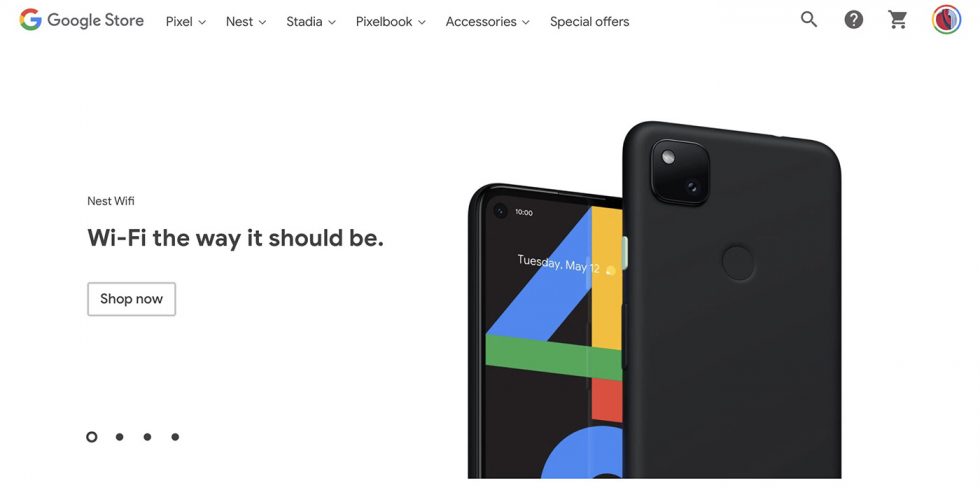Switch to the third carousel slide dot
The height and width of the screenshot is (488, 980).
point(147,437)
